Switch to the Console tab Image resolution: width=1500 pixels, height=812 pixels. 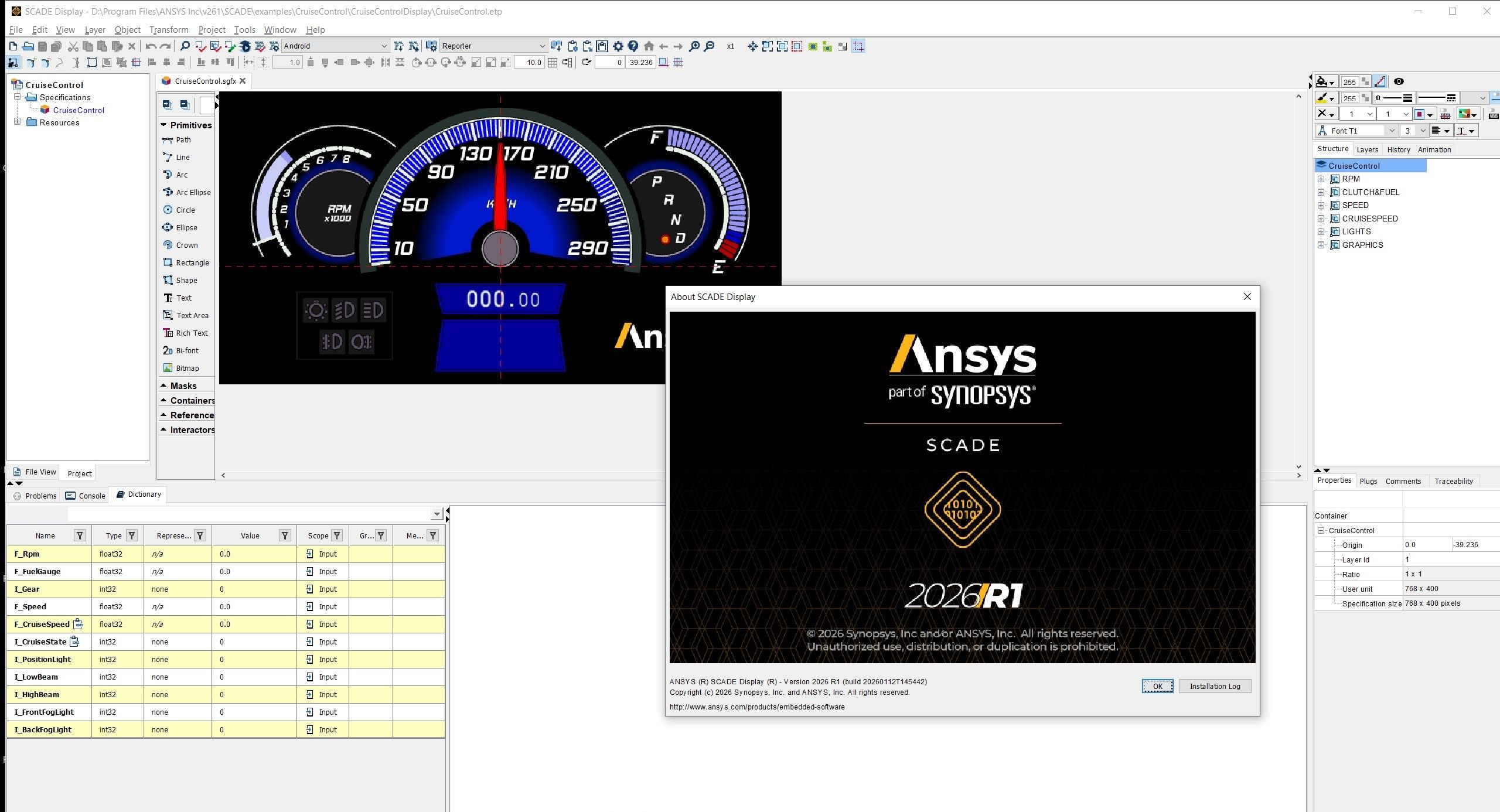86,496
